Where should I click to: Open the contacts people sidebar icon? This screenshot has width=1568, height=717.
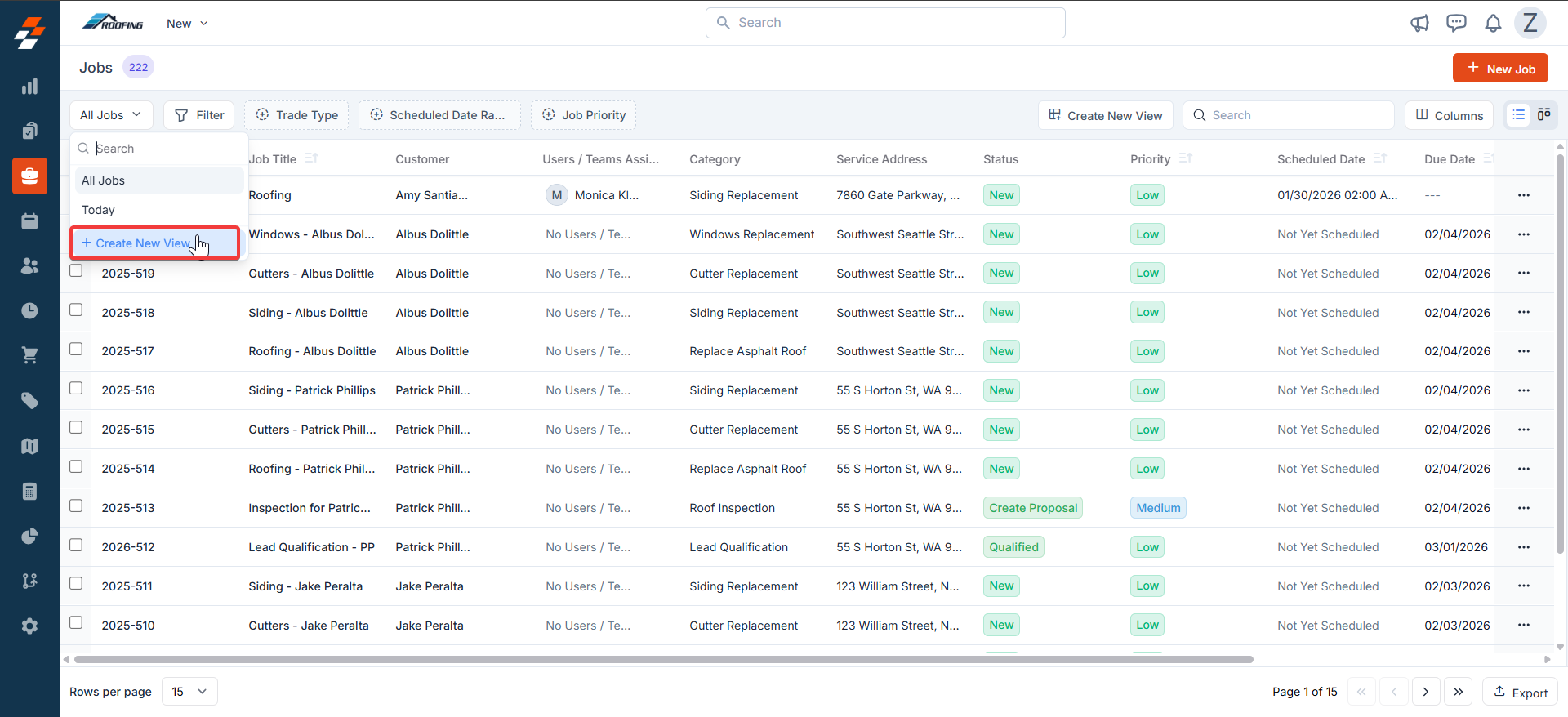(x=29, y=265)
